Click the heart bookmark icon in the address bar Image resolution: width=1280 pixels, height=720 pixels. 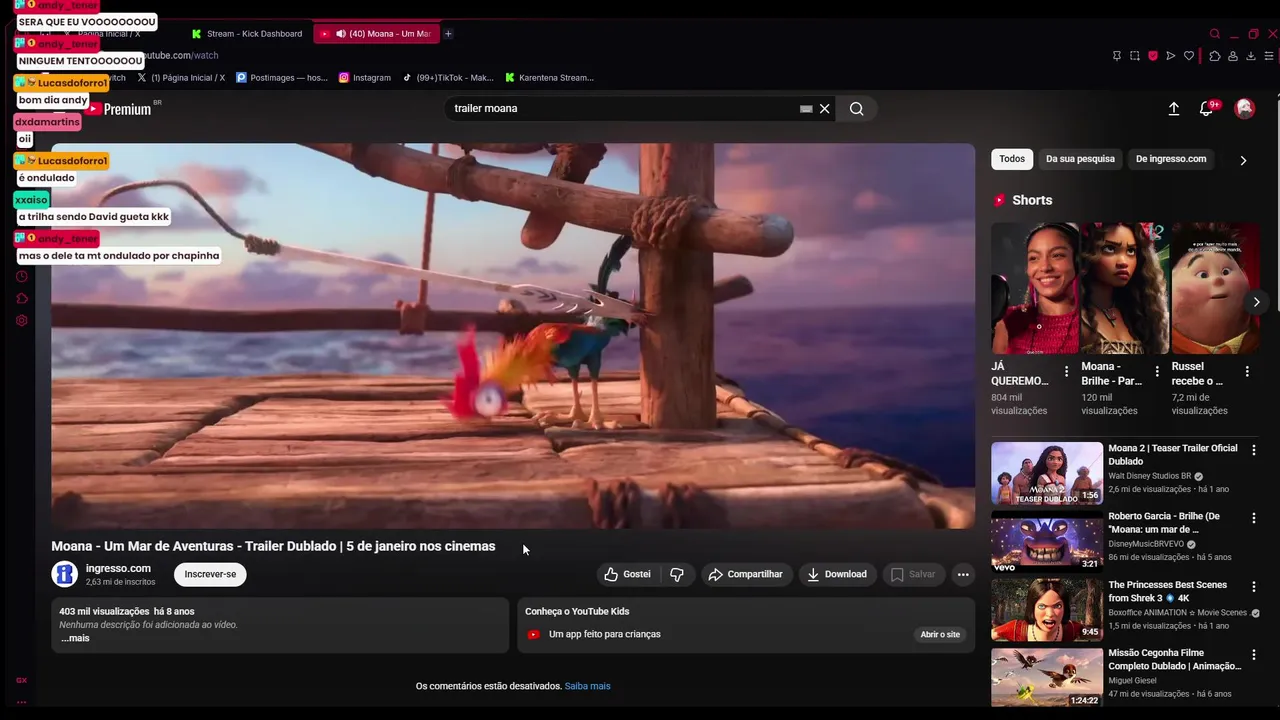1189,56
